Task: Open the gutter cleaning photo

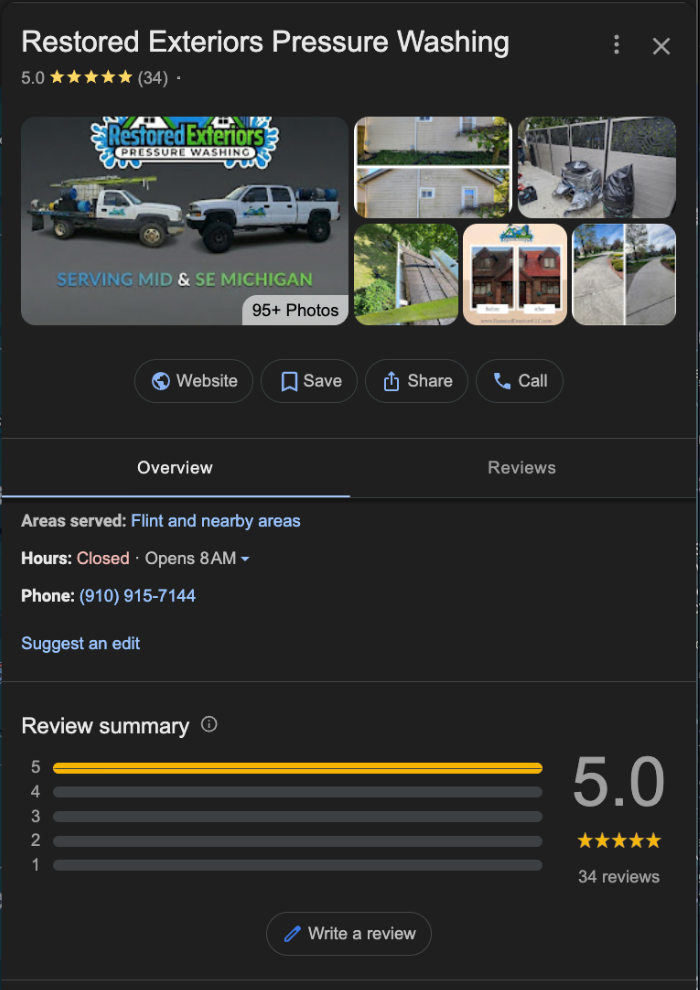Action: tap(406, 275)
